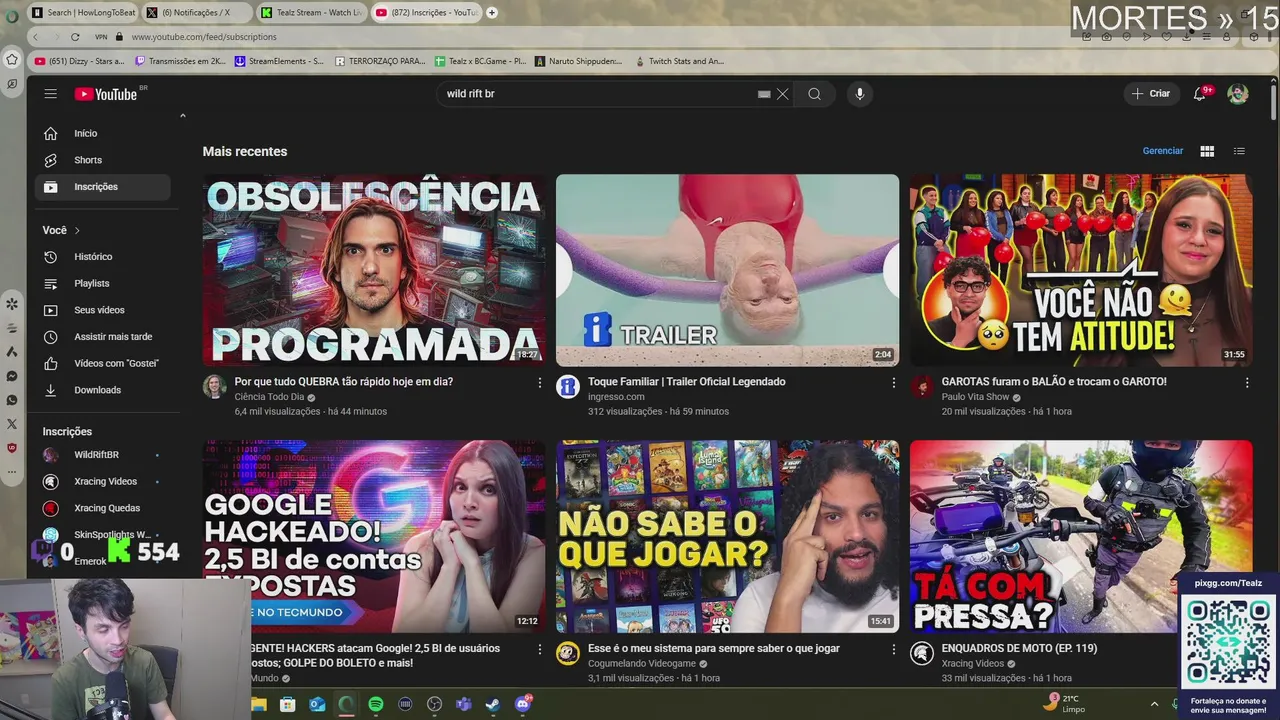Switch to list view layout
Viewport: 1280px width, 720px height.
click(x=1239, y=151)
